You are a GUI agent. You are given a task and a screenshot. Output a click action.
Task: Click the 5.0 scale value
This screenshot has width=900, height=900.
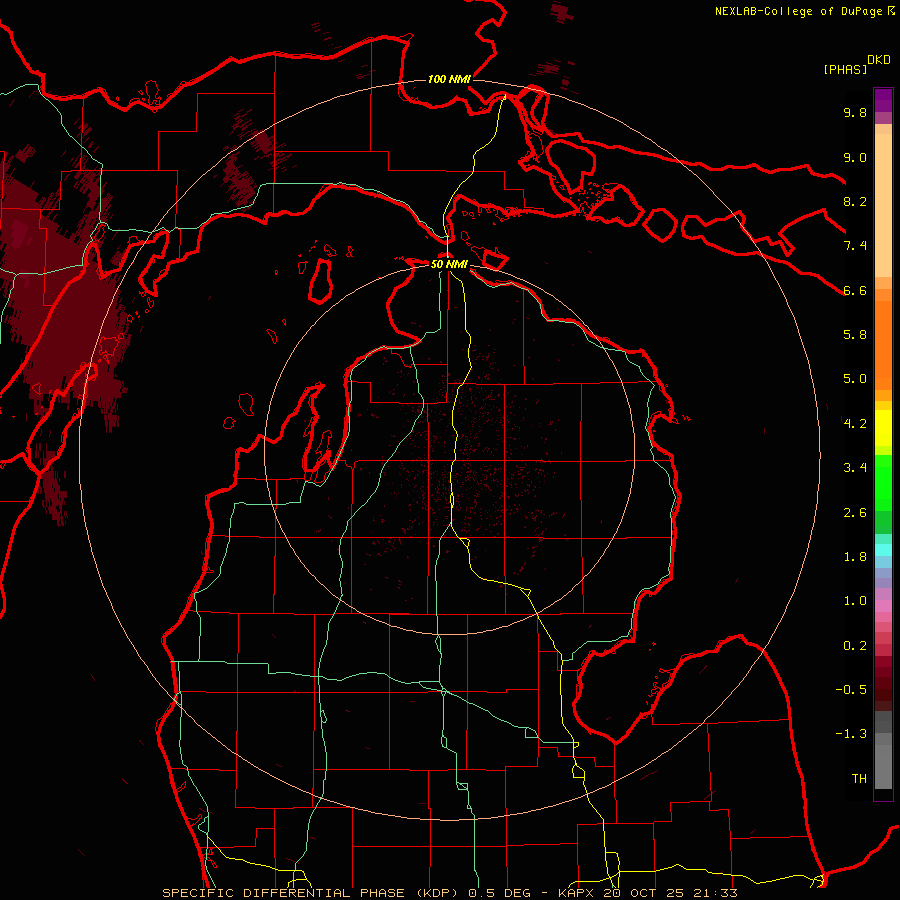tap(855, 379)
